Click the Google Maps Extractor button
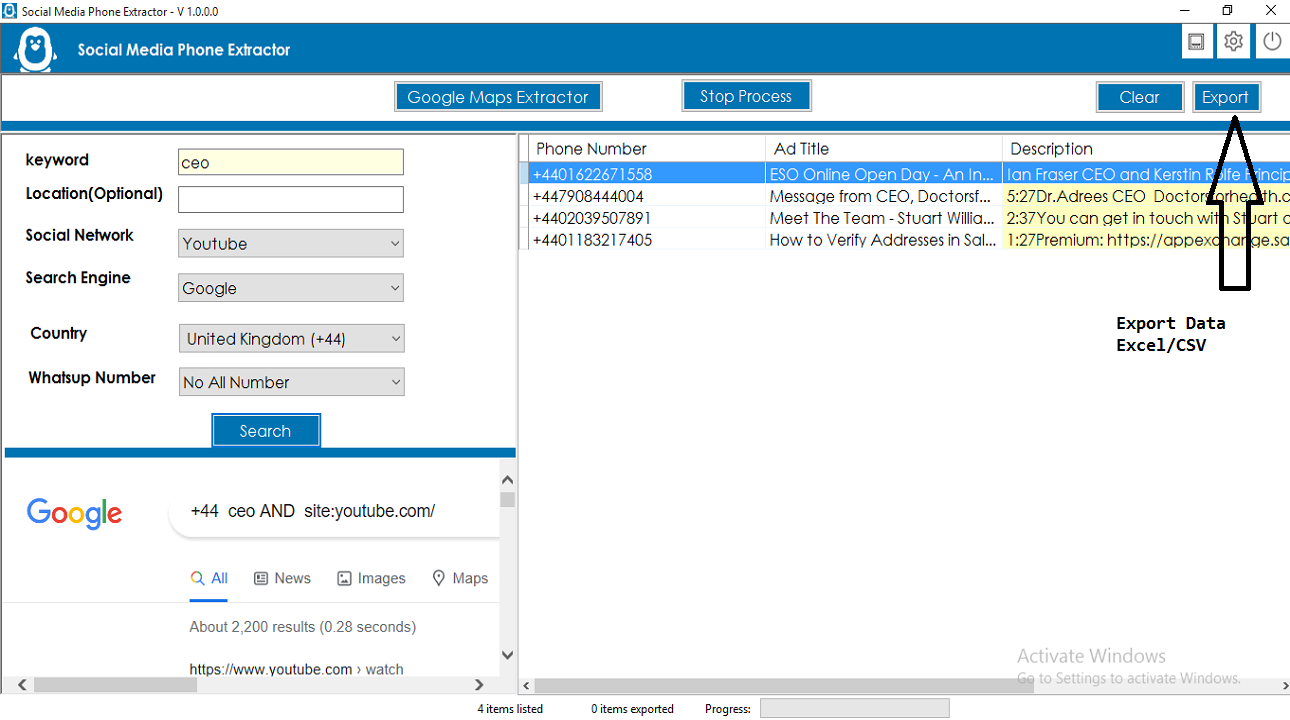 click(x=497, y=96)
